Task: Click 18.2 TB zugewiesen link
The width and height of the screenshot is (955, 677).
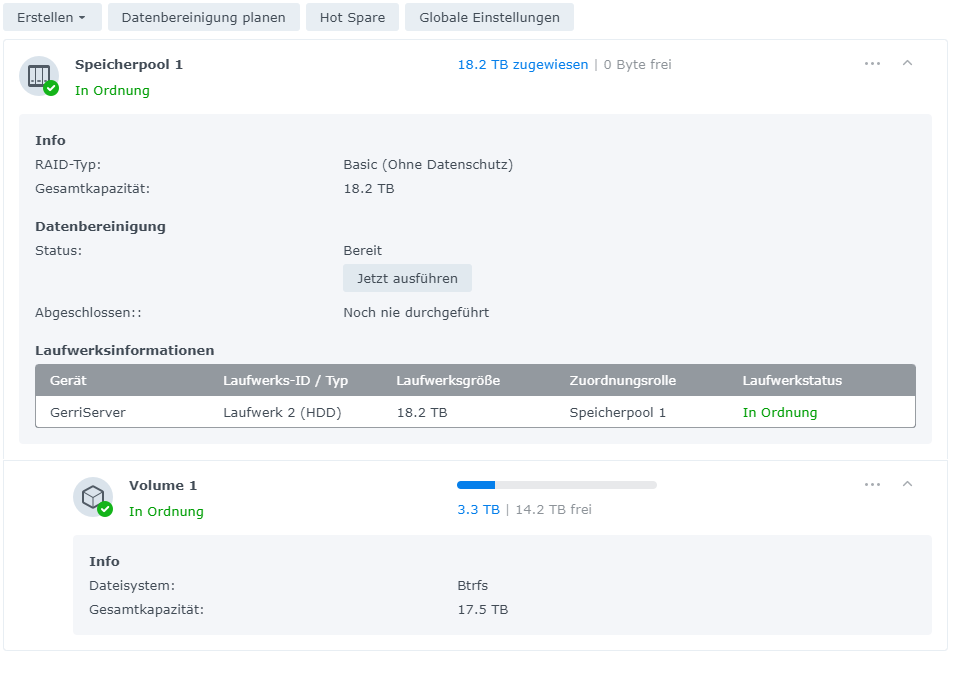Action: coord(523,65)
